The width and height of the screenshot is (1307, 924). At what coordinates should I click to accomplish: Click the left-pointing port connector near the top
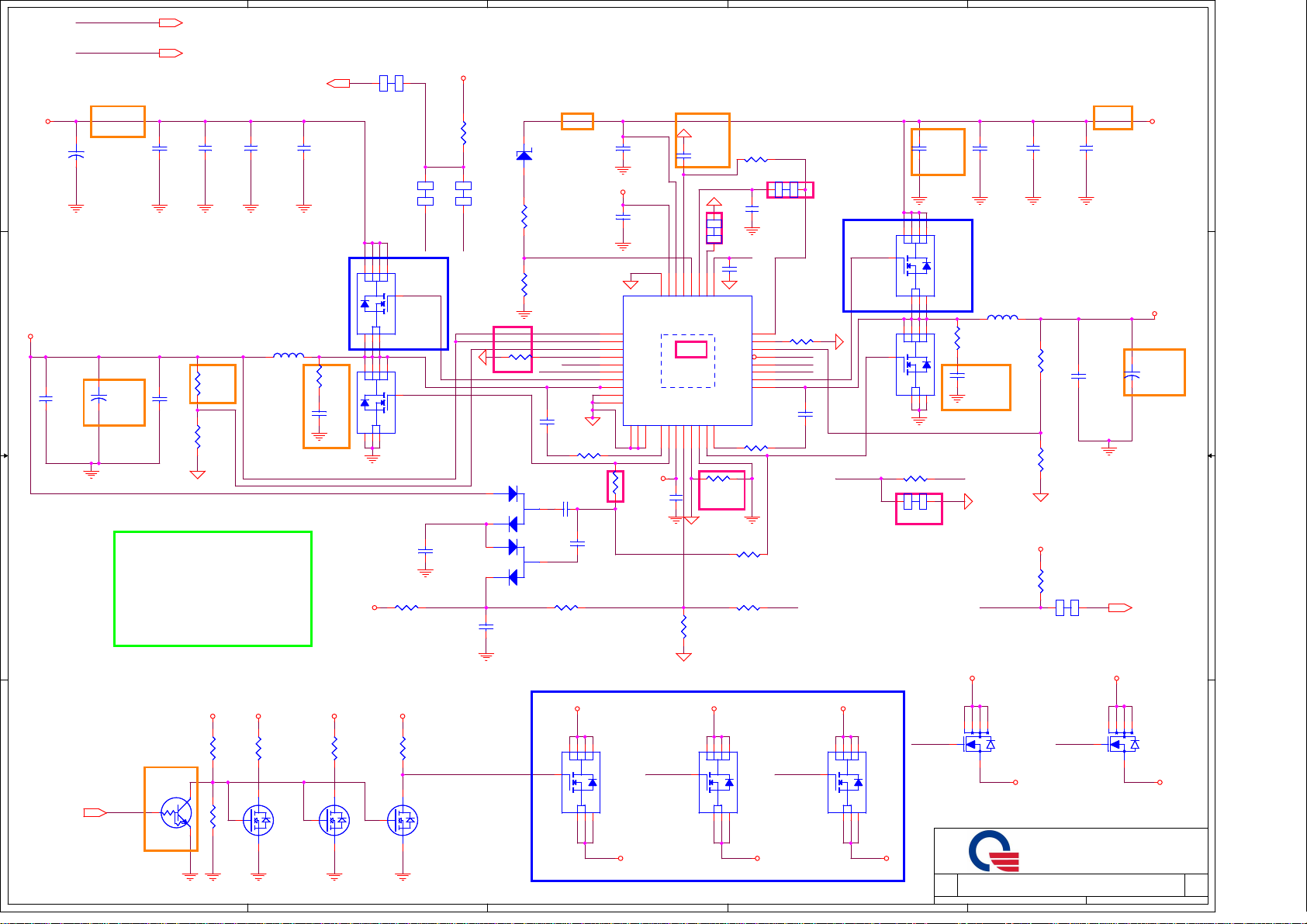[338, 83]
